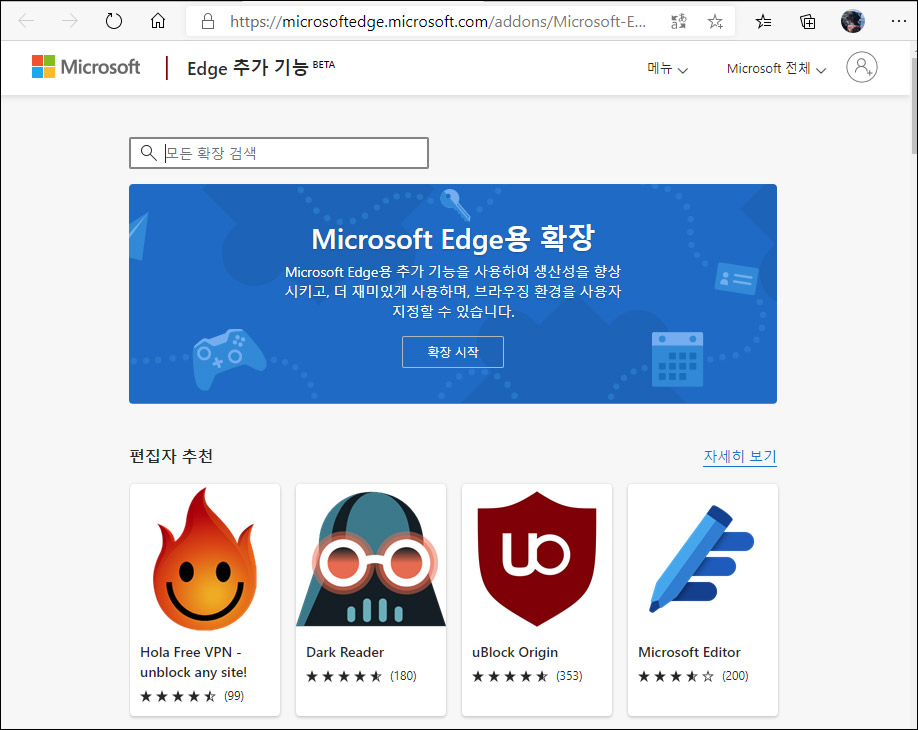Click the browser Forward arrow
Image resolution: width=918 pixels, height=730 pixels.
70,22
